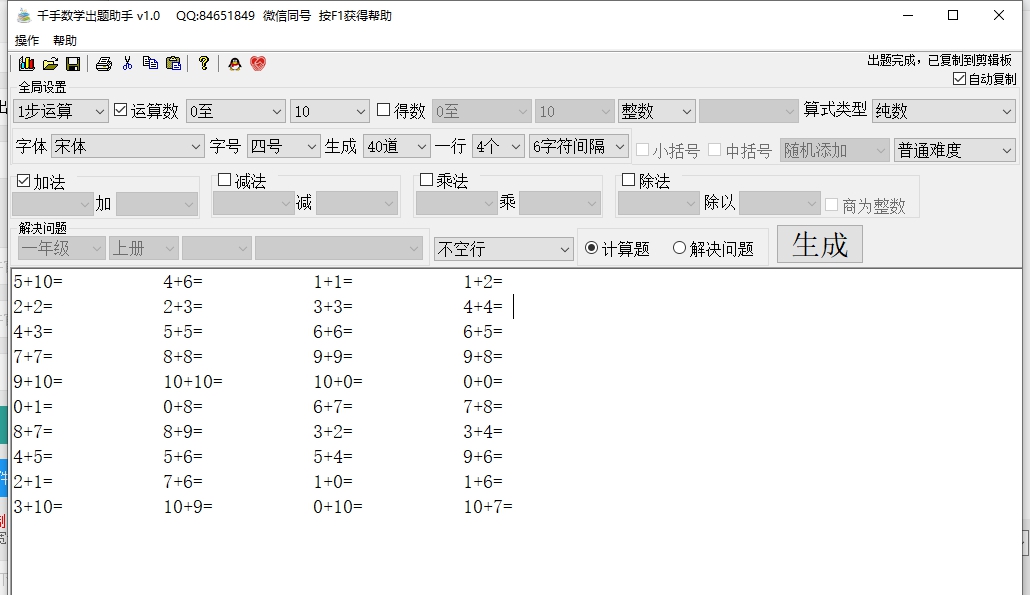Click the QQ penguin contact icon

click(x=233, y=63)
